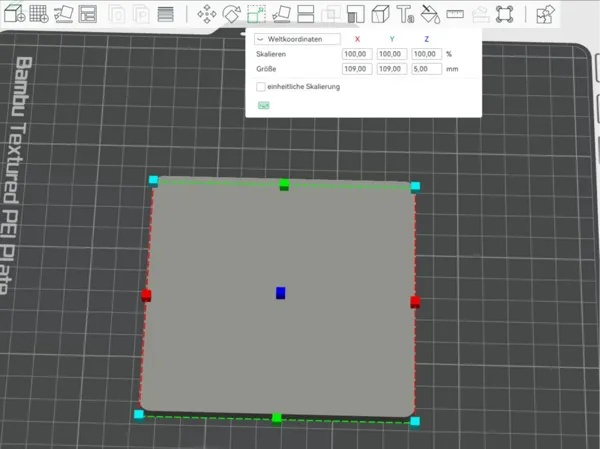Click the lower green Y-axis scale handle
Image resolution: width=600 pixels, height=449 pixels.
277,419
